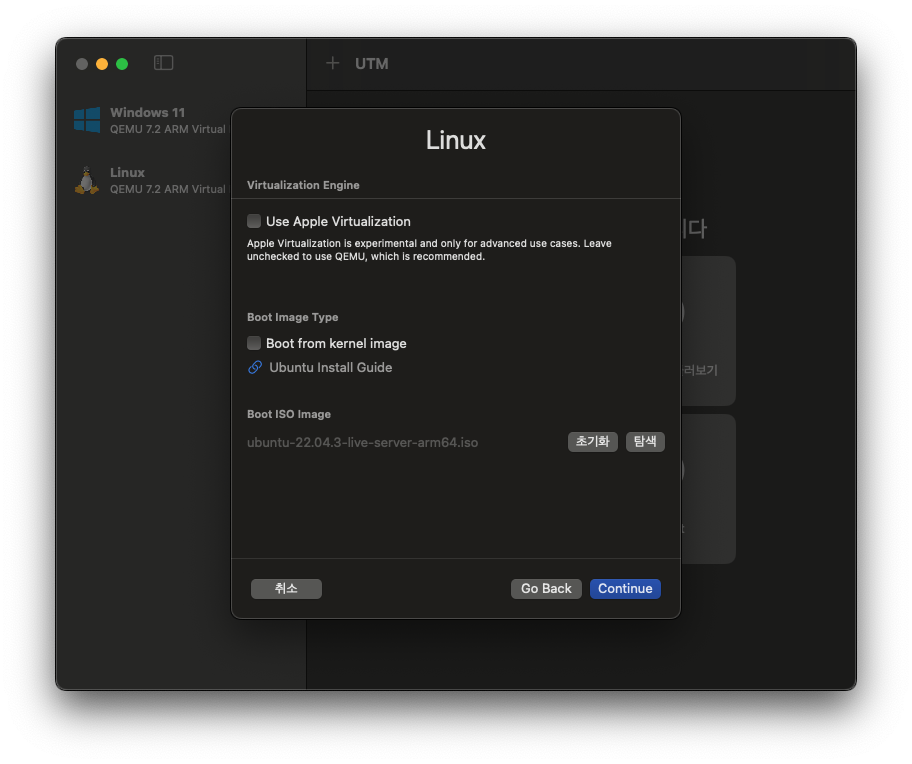Click the 취소 cancel button
The width and height of the screenshot is (912, 764).
click(286, 588)
